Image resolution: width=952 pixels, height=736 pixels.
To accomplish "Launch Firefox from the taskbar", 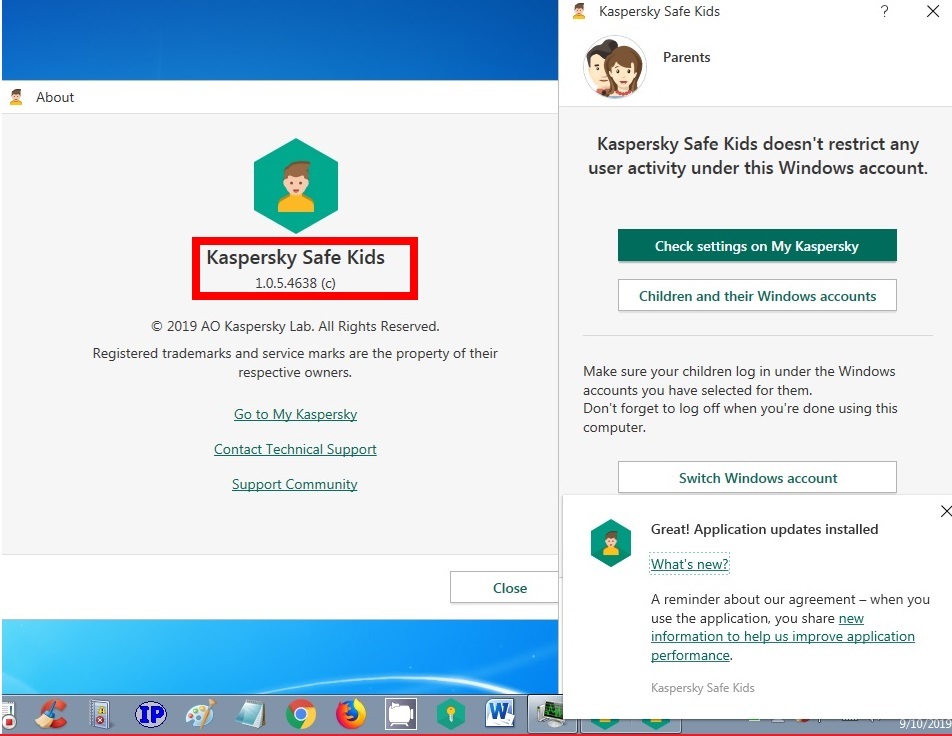I will (351, 714).
